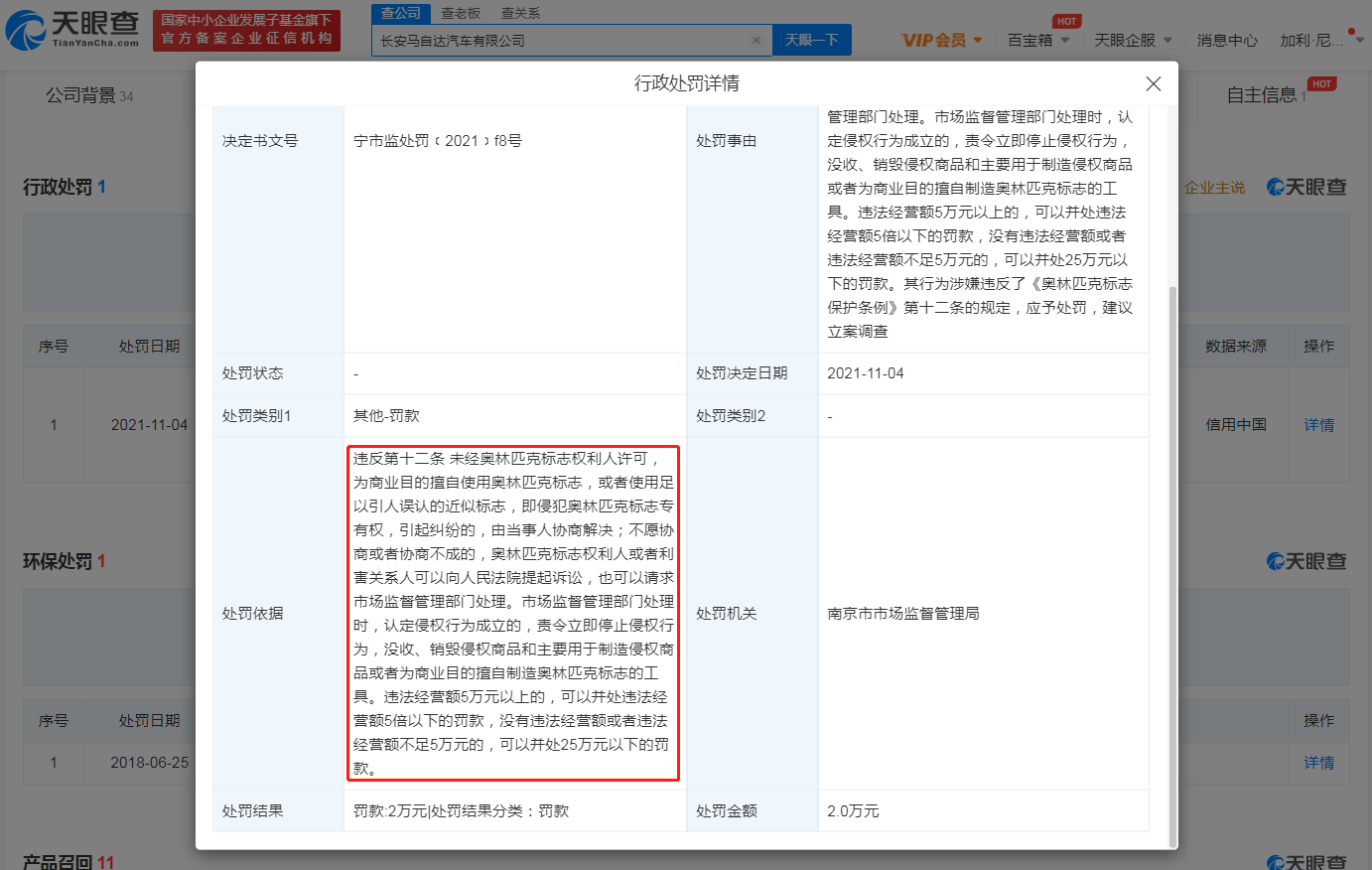1372x870 pixels.
Task: Click the 决定书文号 label cell
Action: tap(278, 227)
